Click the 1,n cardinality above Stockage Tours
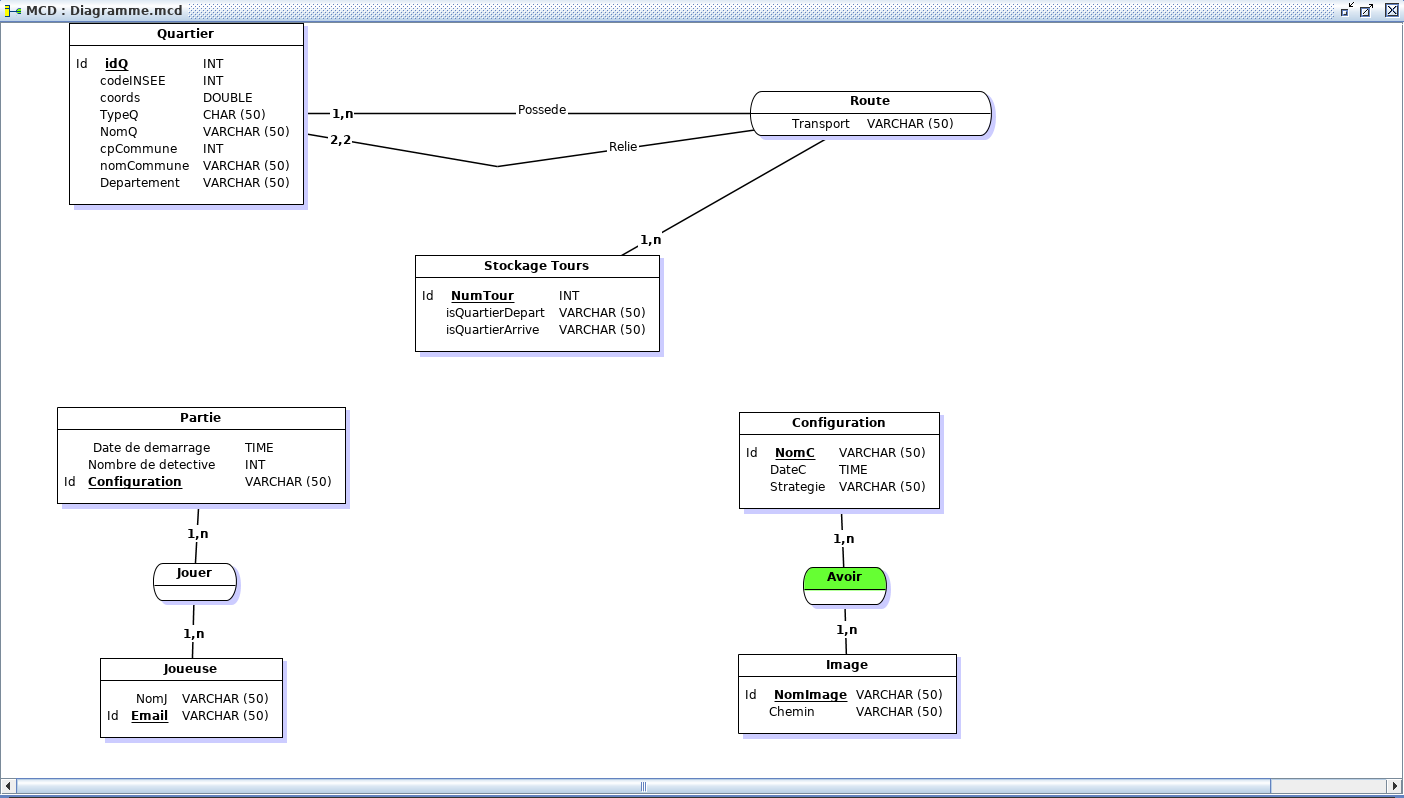Image resolution: width=1404 pixels, height=798 pixels. (650, 240)
